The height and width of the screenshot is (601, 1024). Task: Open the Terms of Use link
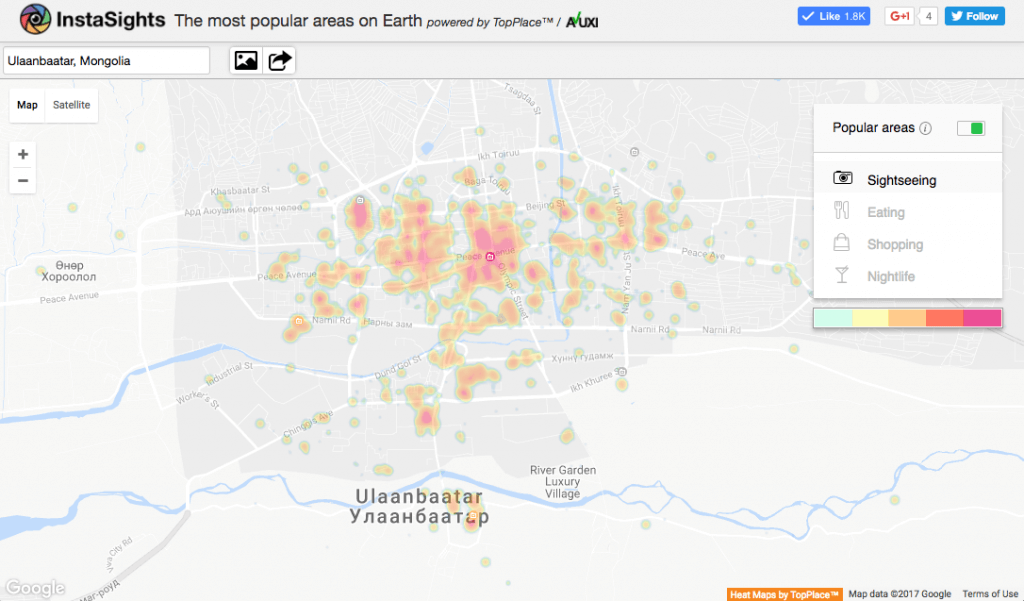pos(990,594)
